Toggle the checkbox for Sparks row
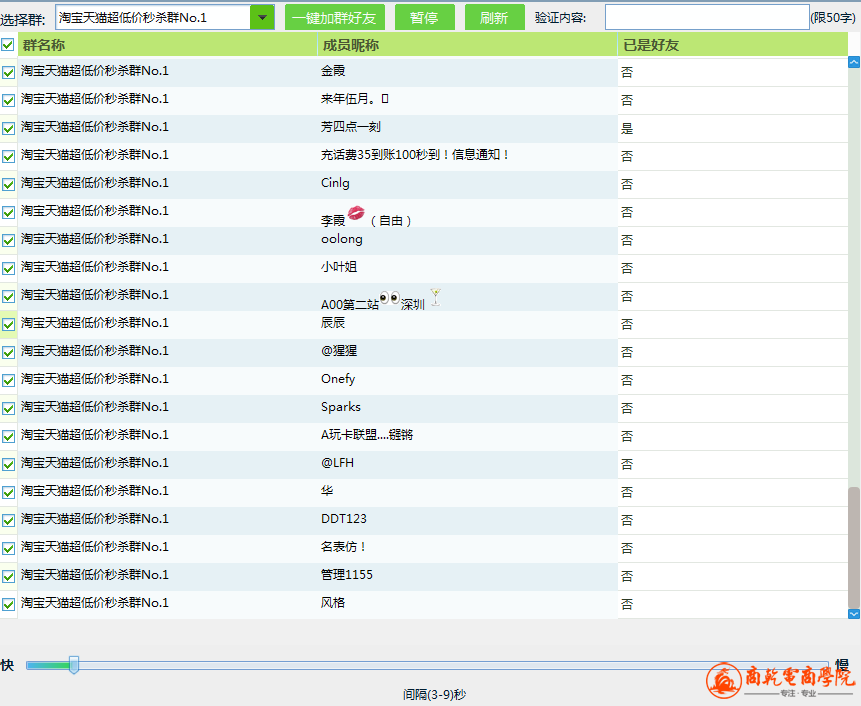This screenshot has width=861, height=706. (x=8, y=408)
